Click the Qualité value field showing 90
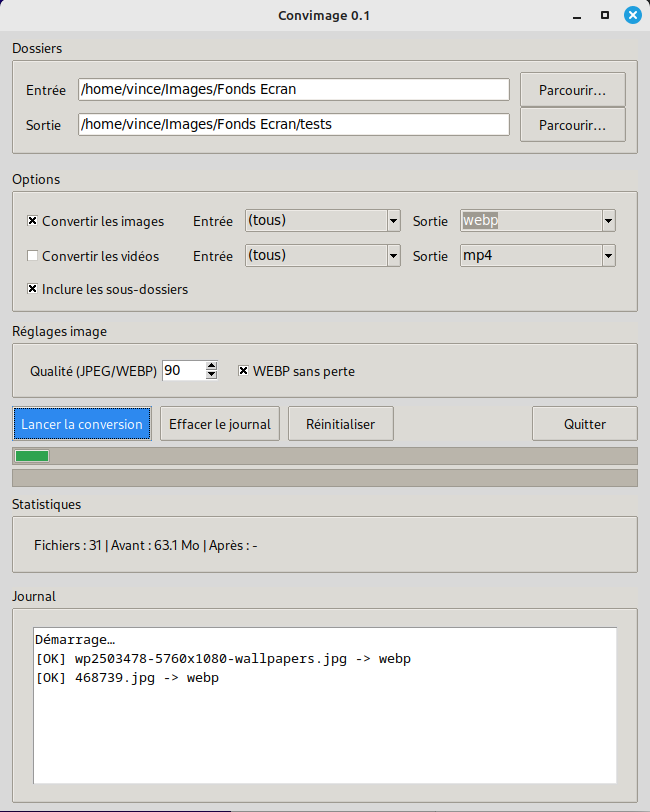Viewport: 650px width, 812px height. click(182, 371)
